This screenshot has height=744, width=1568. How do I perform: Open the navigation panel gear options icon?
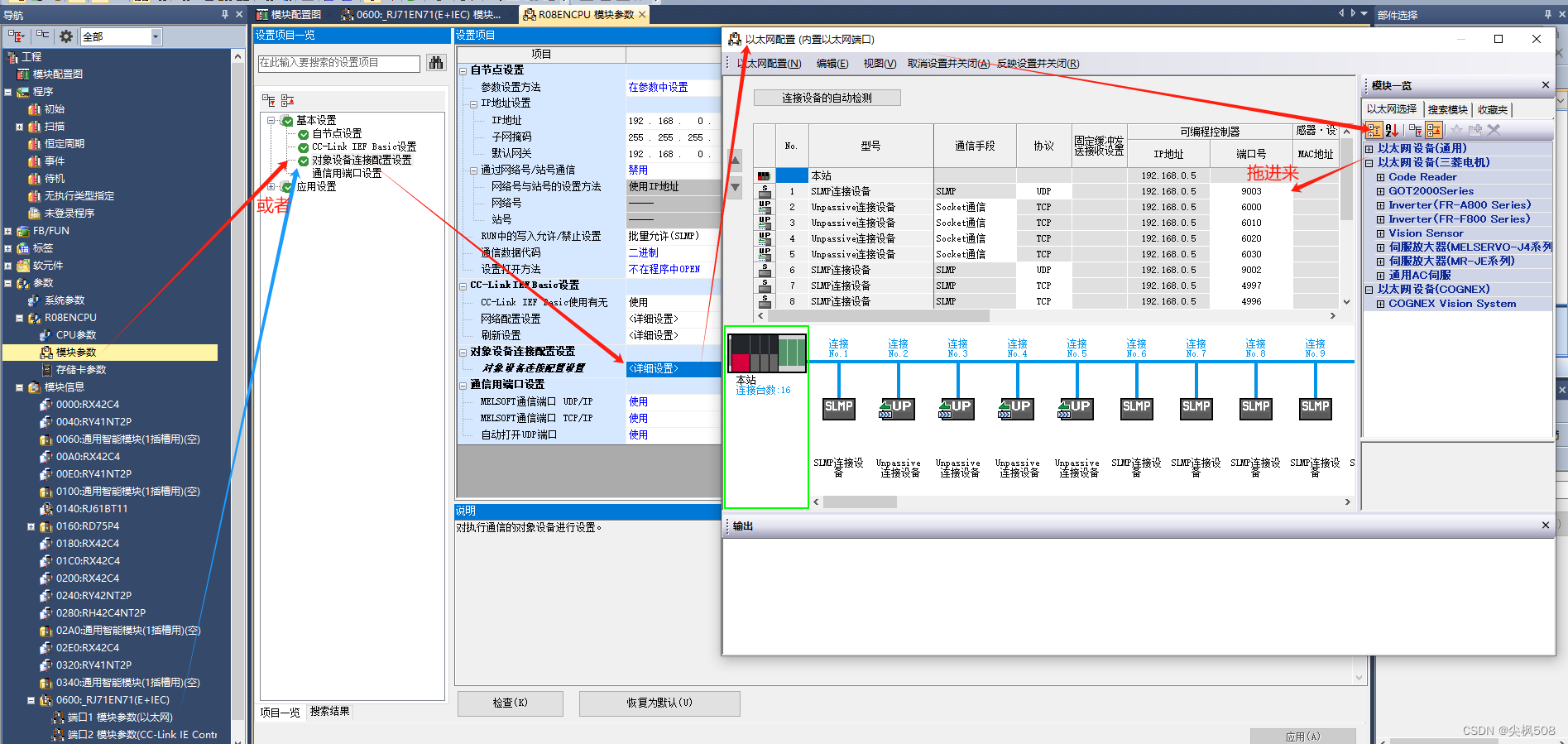point(66,36)
